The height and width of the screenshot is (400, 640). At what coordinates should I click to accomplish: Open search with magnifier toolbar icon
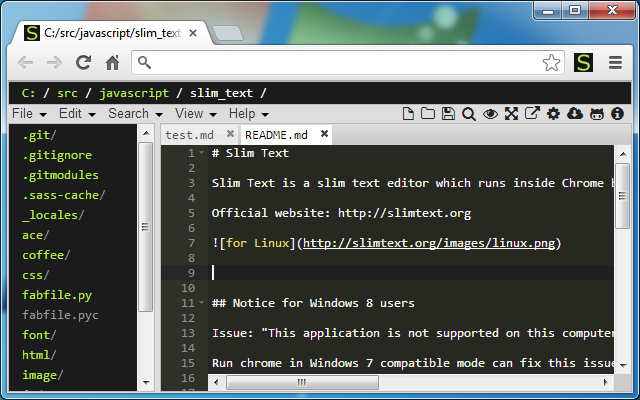469,114
